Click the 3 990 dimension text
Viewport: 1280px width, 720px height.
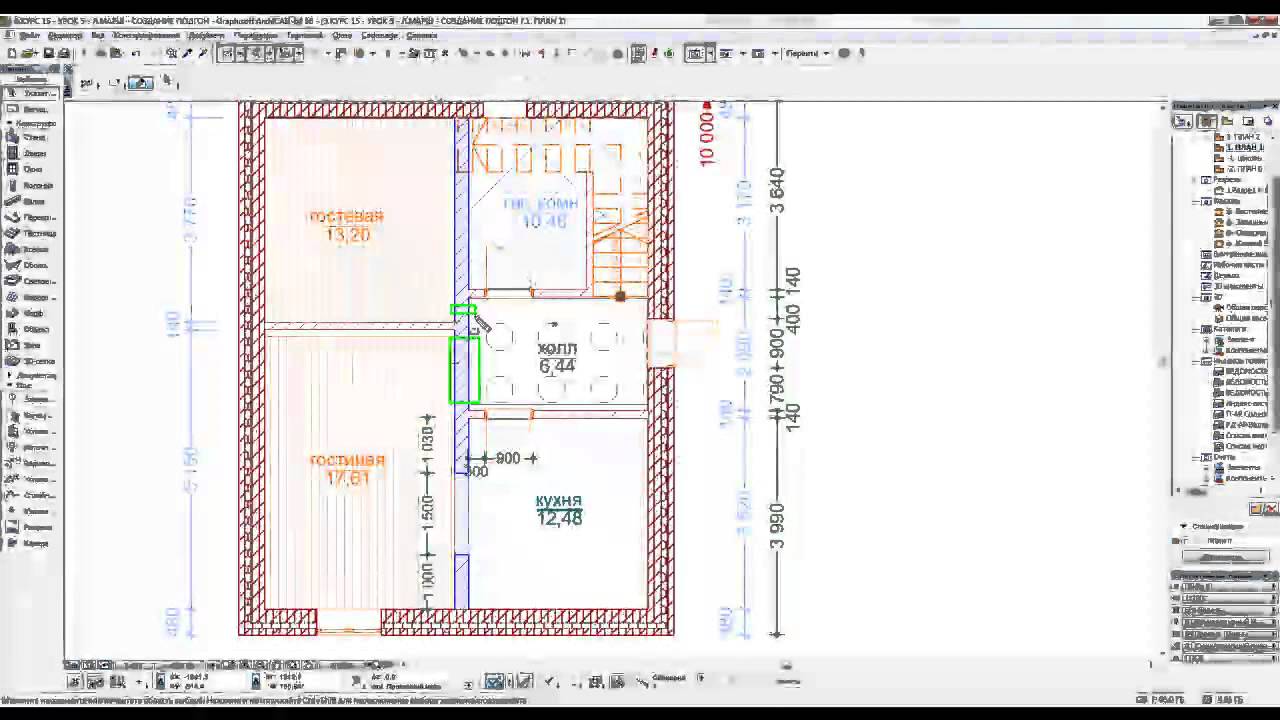(x=777, y=527)
